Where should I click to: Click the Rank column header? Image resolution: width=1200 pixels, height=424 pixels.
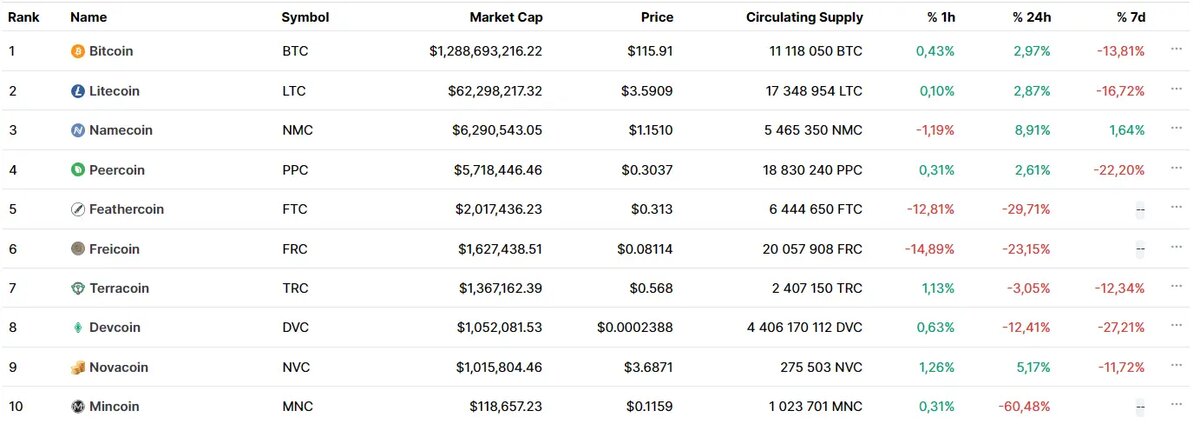[x=23, y=17]
